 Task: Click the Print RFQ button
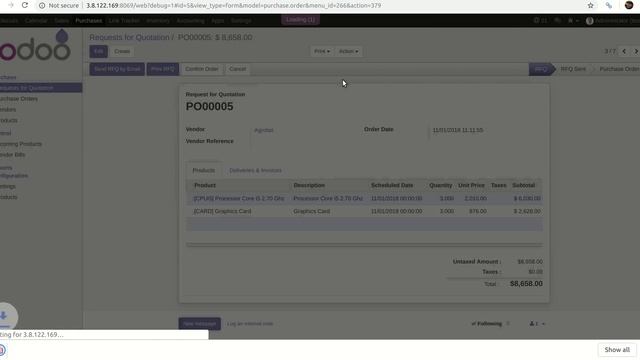162,69
